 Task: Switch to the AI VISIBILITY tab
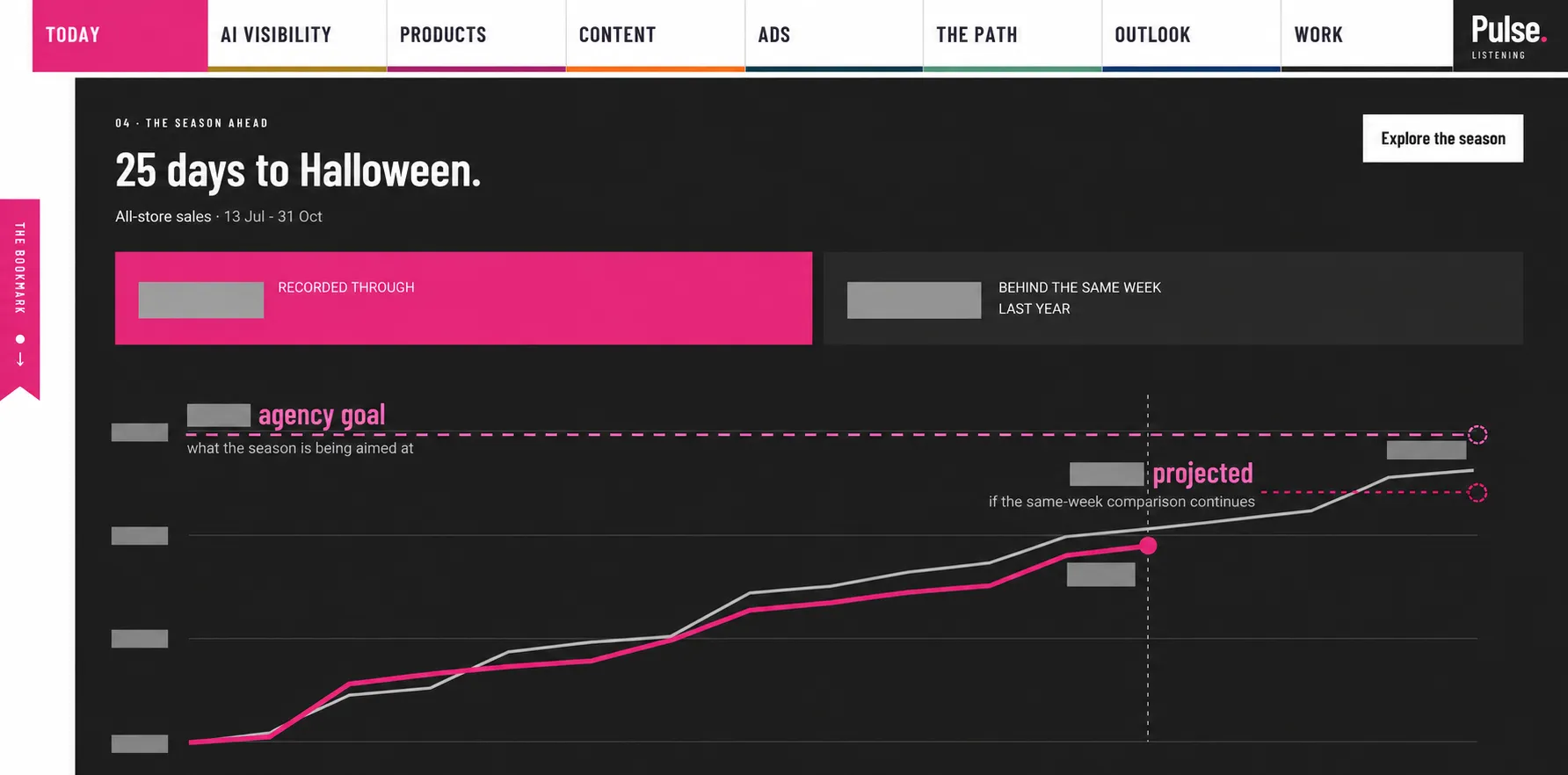point(297,35)
